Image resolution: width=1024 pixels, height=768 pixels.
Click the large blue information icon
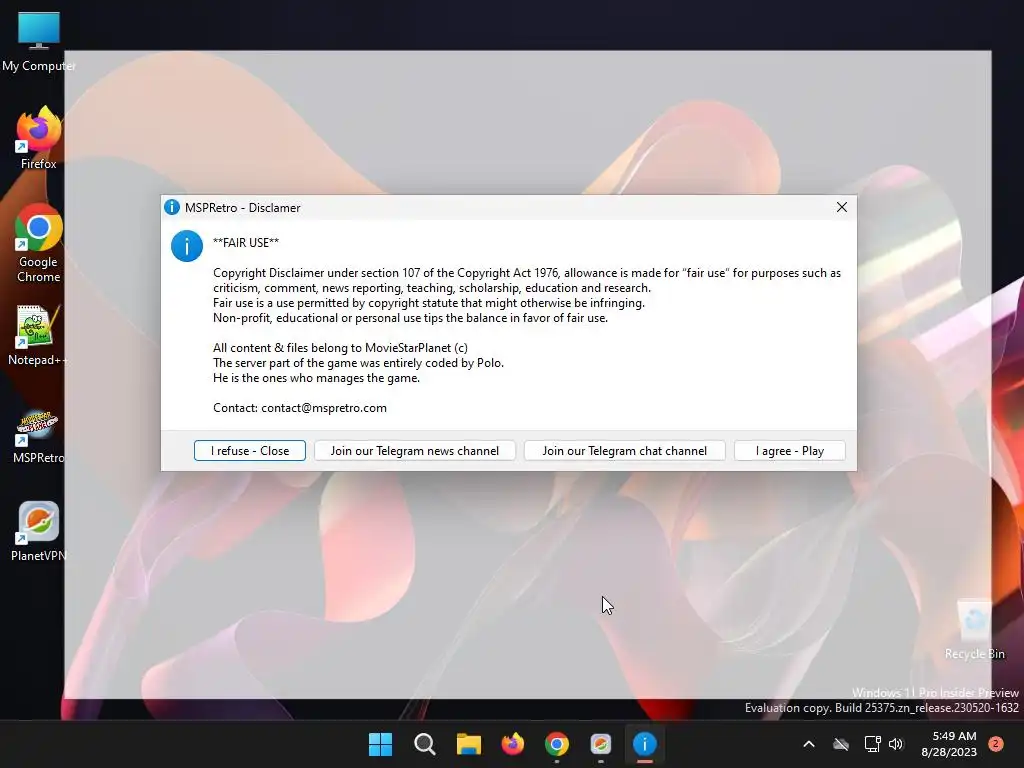coord(187,246)
